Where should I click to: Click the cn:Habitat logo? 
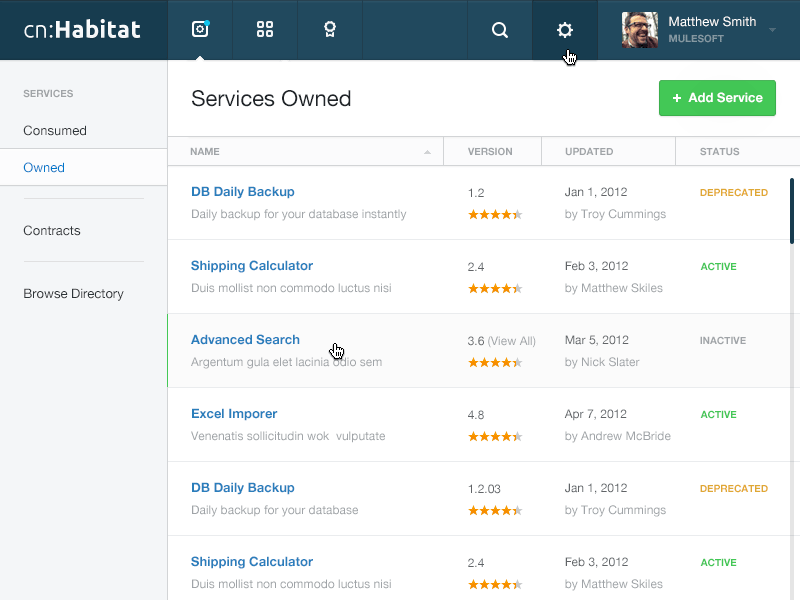point(83,30)
